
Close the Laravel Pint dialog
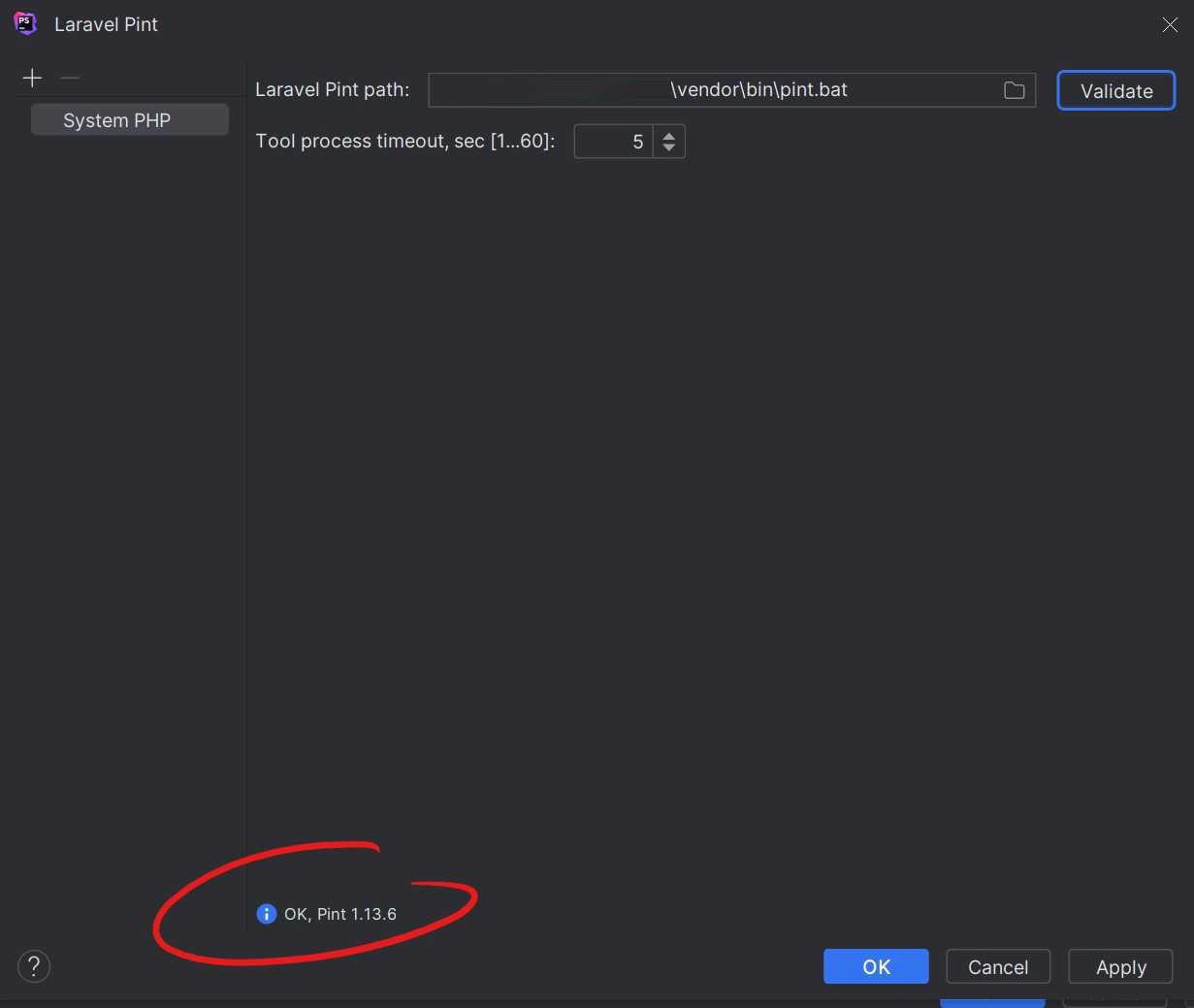pos(1170,25)
